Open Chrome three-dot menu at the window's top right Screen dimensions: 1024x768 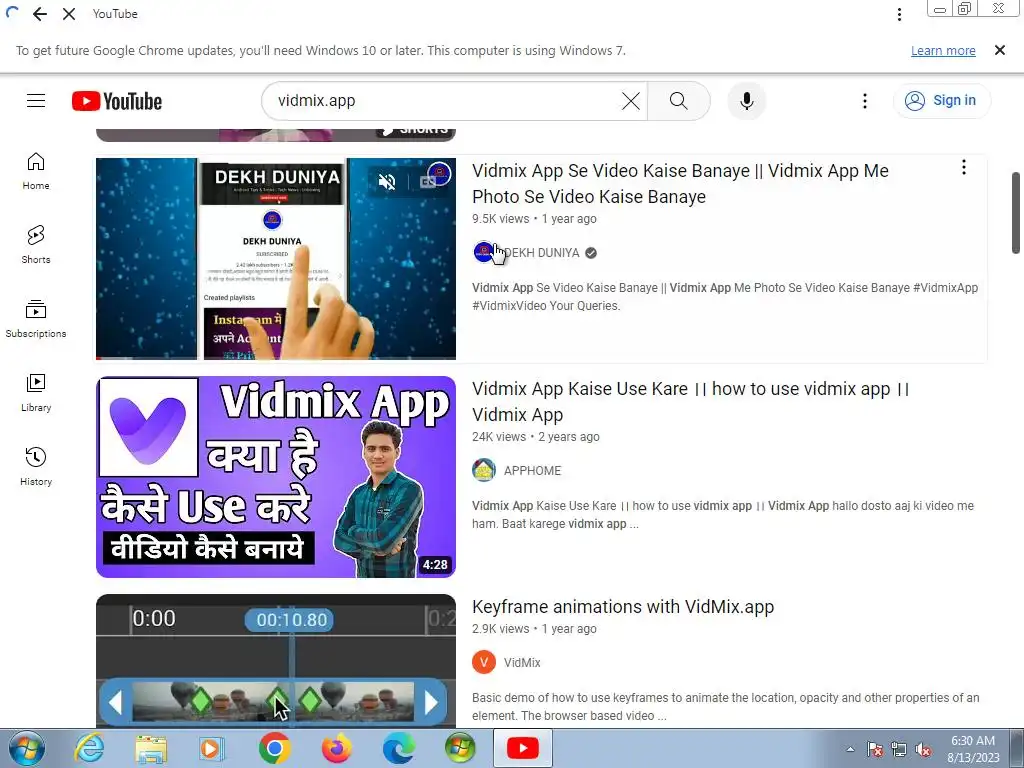point(899,14)
